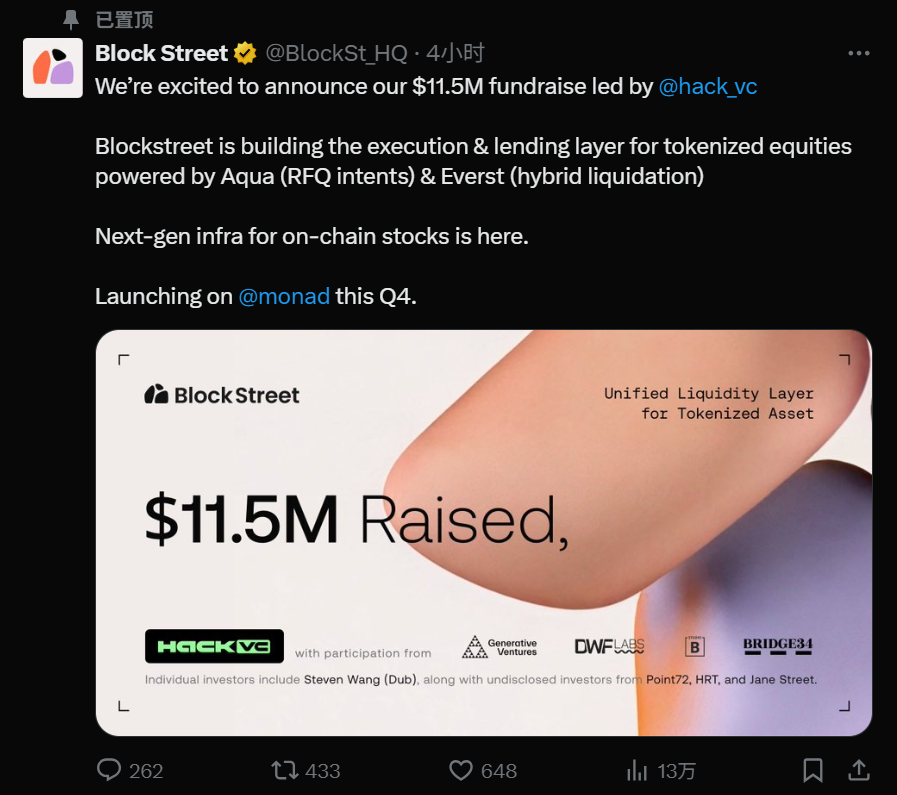Repost this tweet using retweet icon
The image size is (897, 795).
click(285, 770)
